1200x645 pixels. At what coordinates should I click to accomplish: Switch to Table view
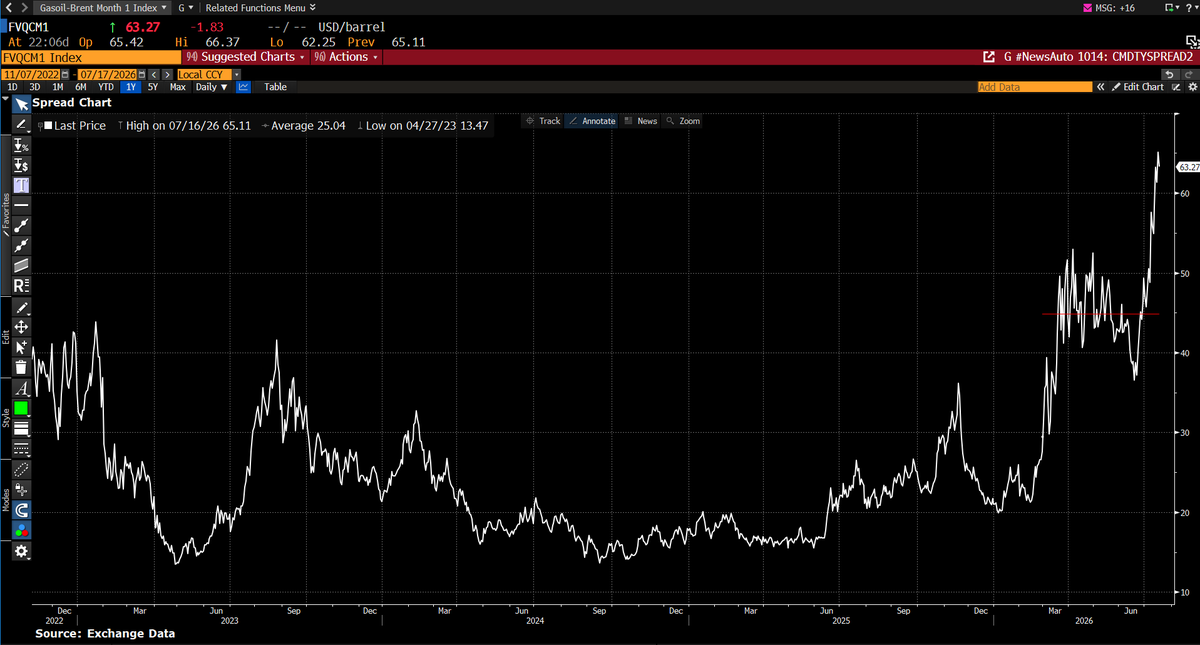[x=275, y=87]
